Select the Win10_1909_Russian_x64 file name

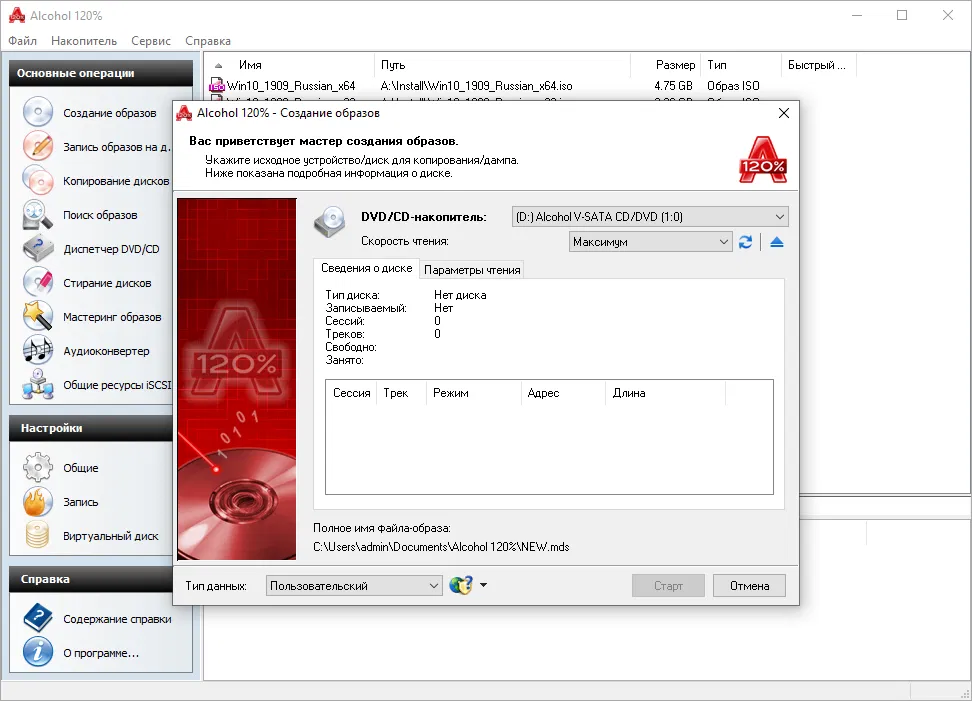[291, 86]
